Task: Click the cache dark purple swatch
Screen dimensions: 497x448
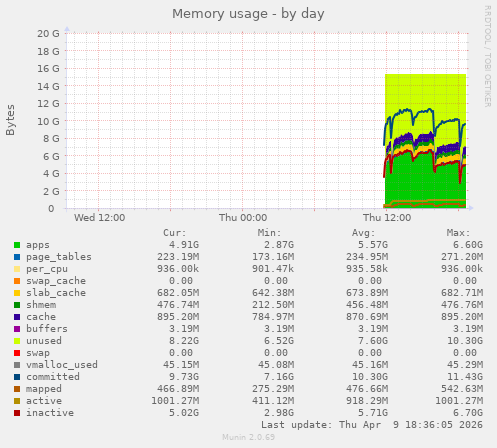Action: coord(17,317)
